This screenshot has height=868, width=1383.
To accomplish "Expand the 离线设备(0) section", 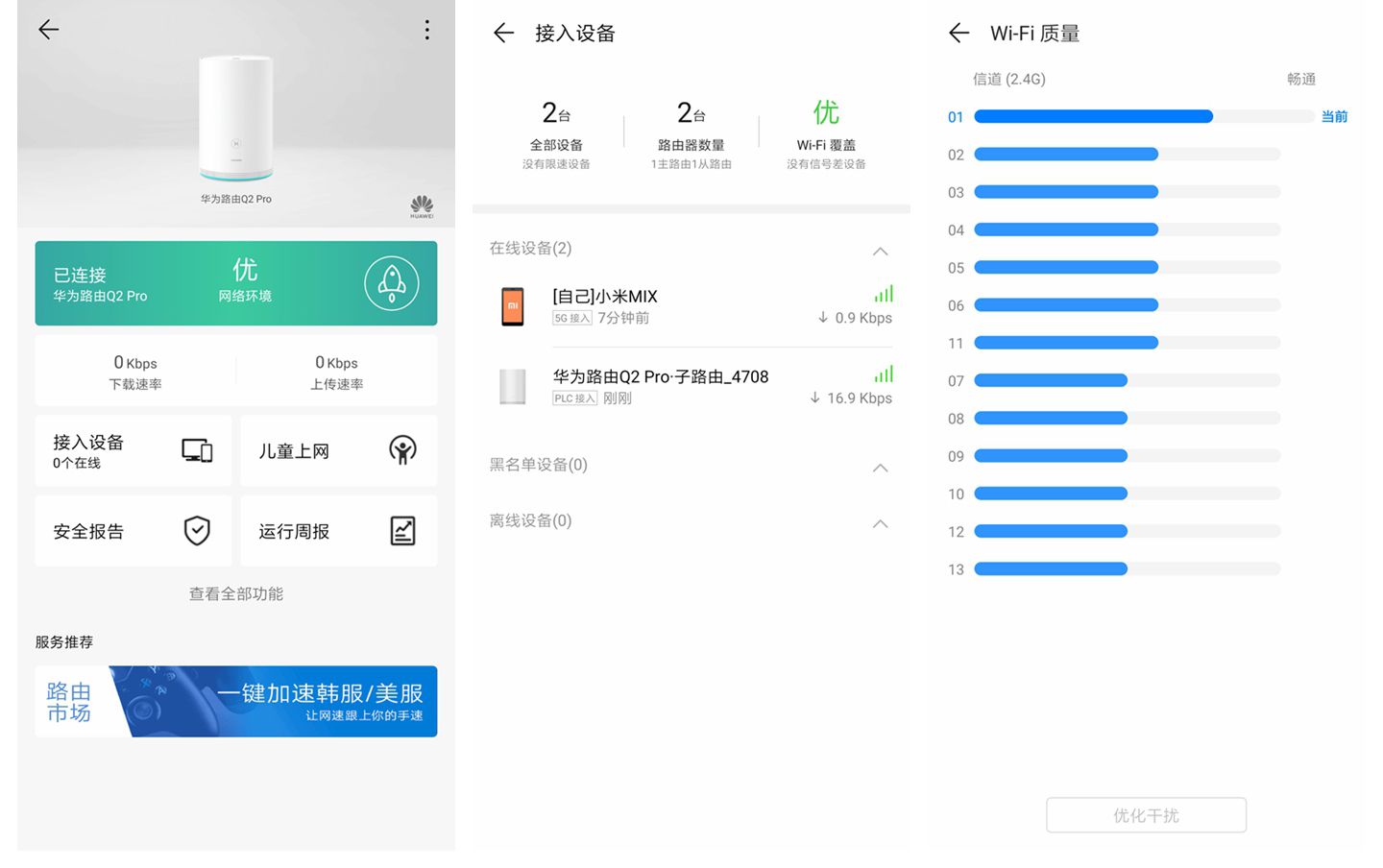I will tap(880, 523).
